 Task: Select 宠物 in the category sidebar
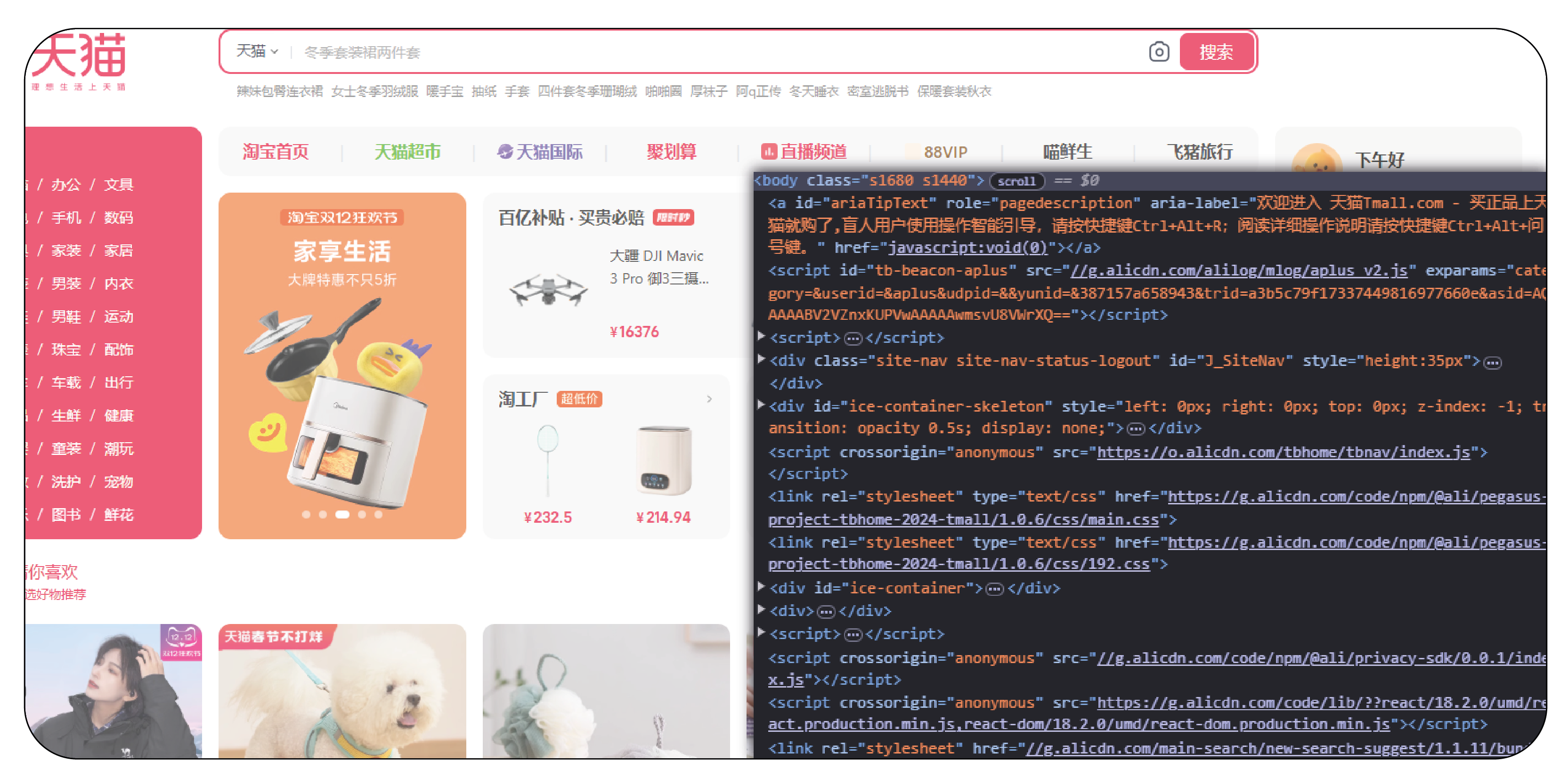119,481
